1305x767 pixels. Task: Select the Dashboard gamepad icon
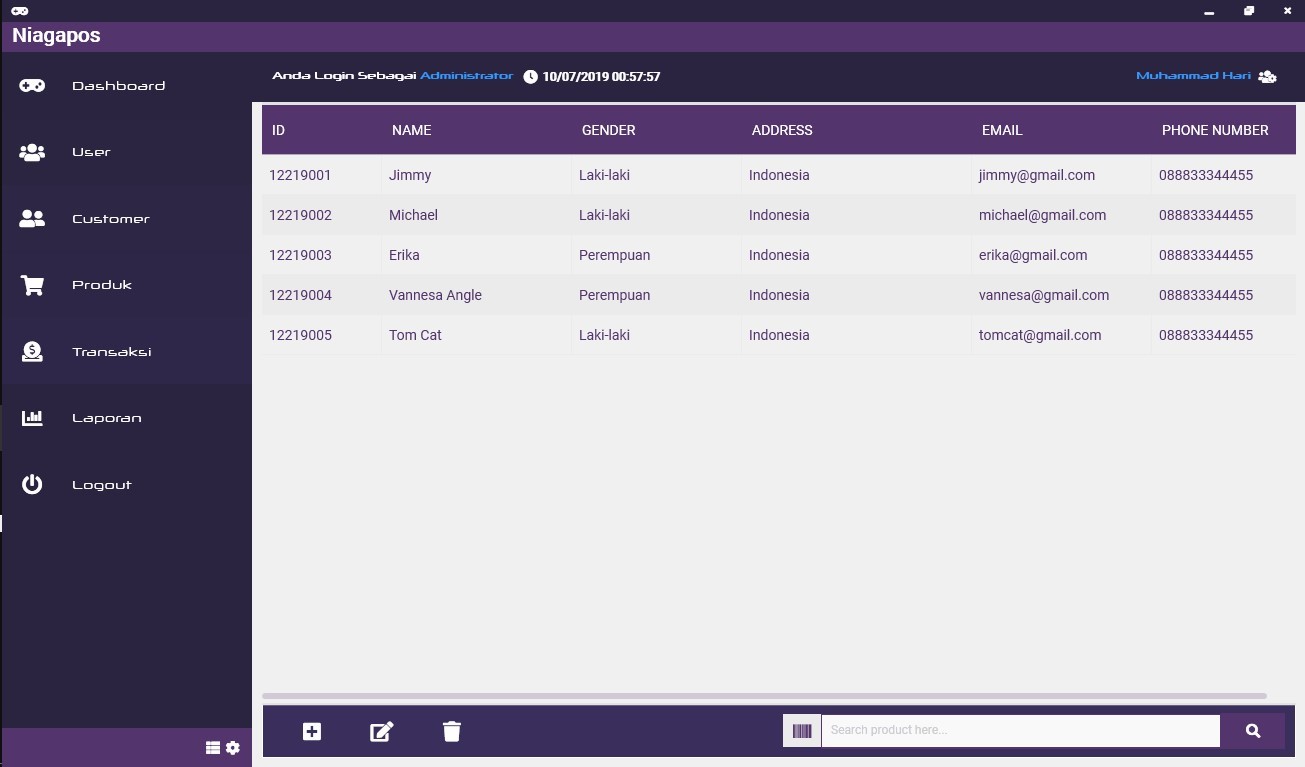coord(32,85)
